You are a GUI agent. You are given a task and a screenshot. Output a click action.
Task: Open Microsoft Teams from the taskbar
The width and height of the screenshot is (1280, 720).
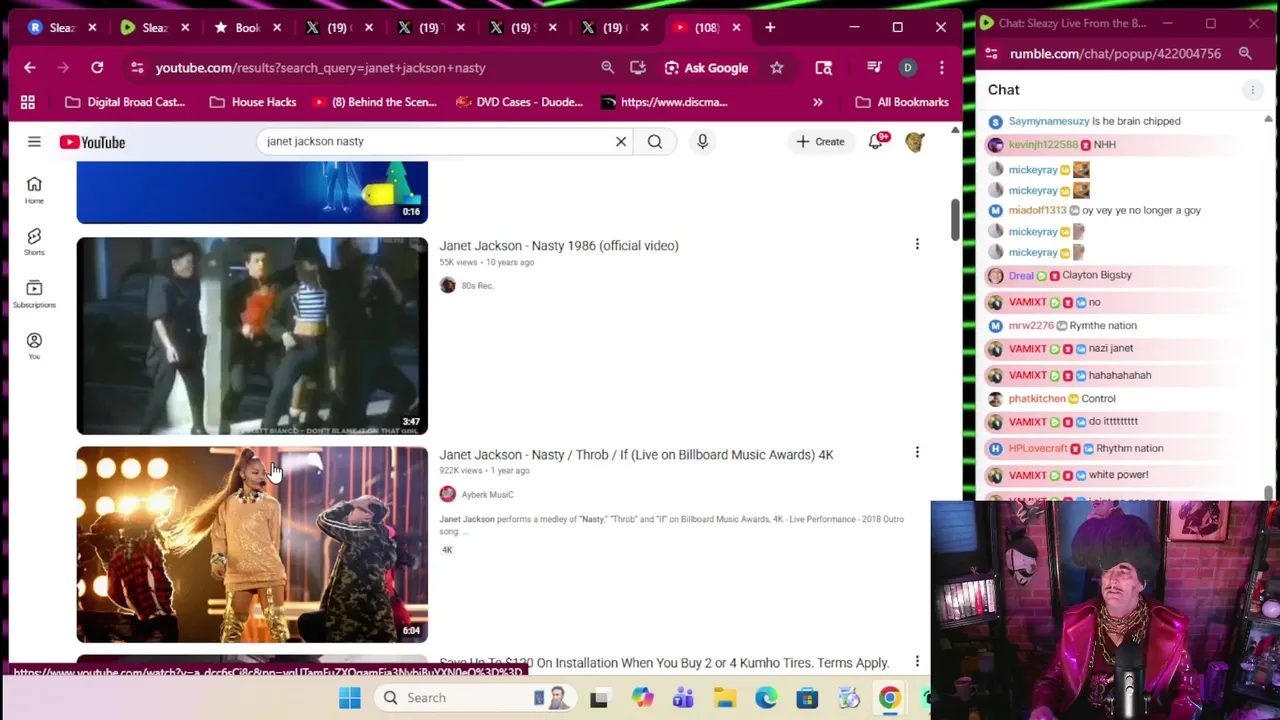tap(683, 697)
